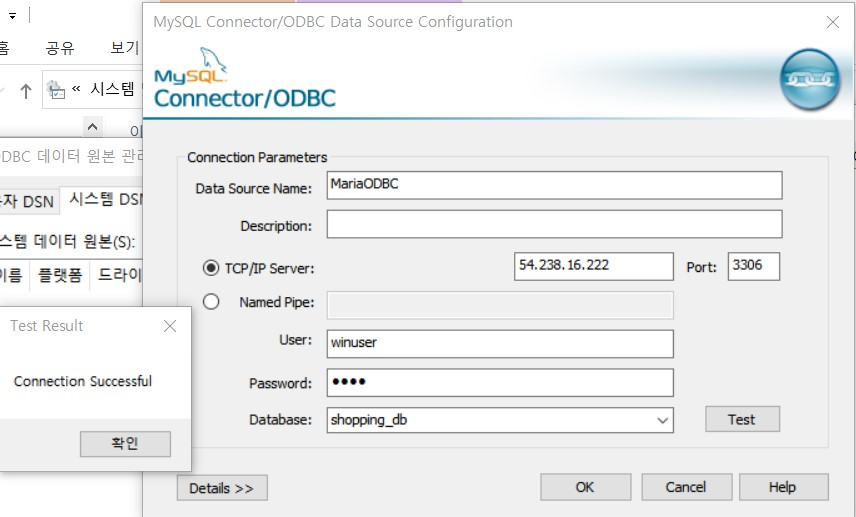Click the OK button in the Connector dialog
This screenshot has width=856, height=517.
(585, 487)
